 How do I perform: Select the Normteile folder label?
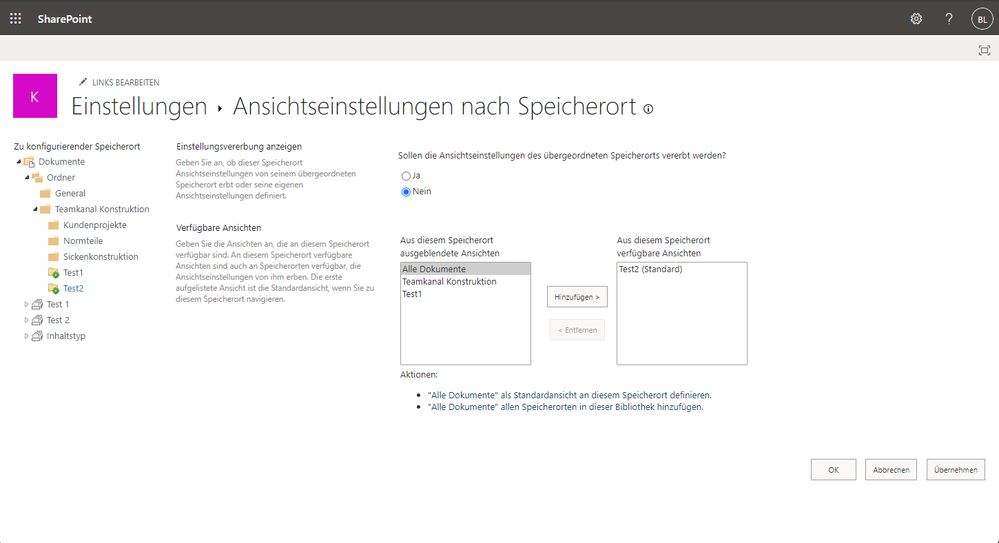coord(83,241)
